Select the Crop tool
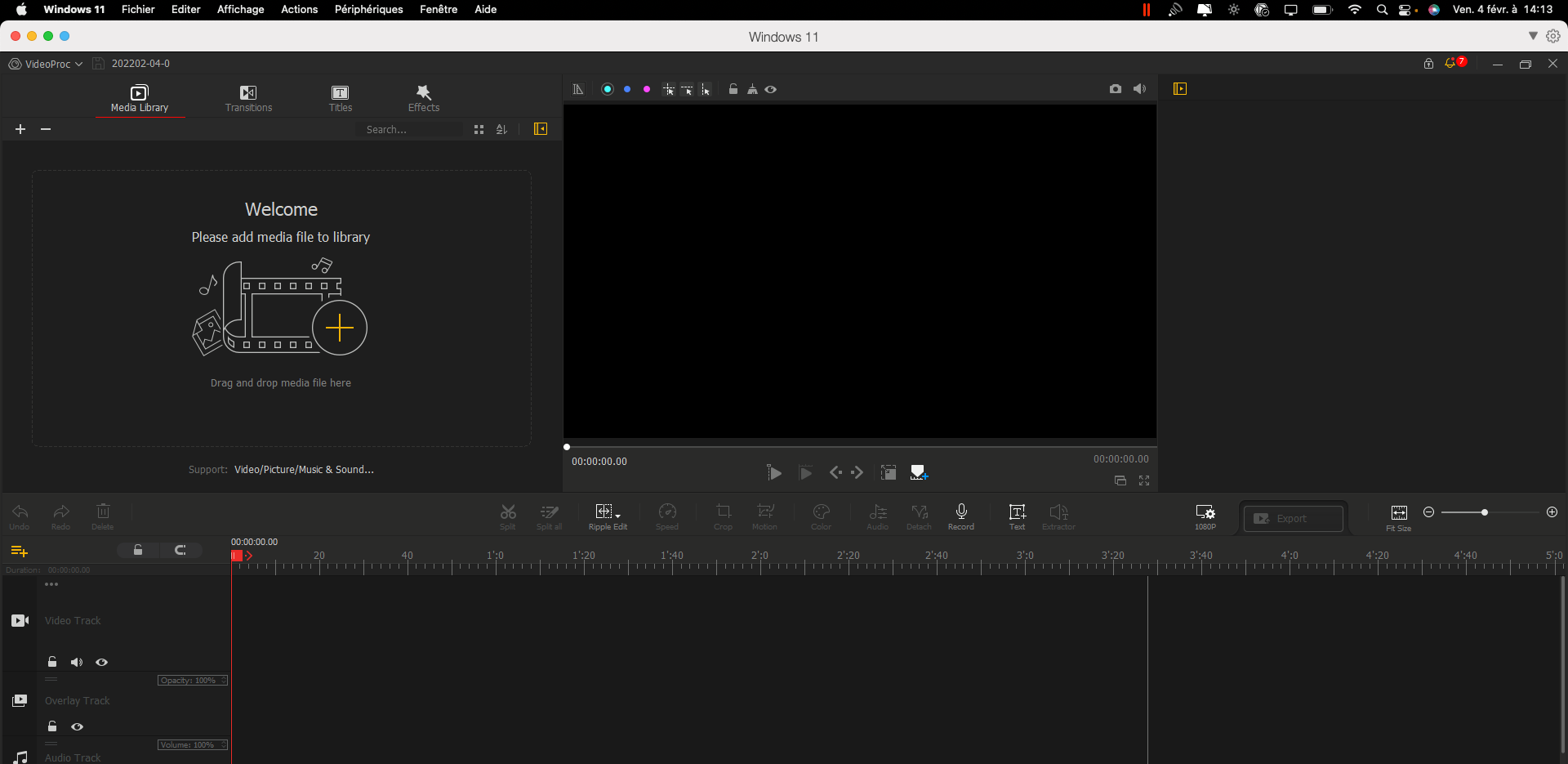 pyautogui.click(x=724, y=516)
